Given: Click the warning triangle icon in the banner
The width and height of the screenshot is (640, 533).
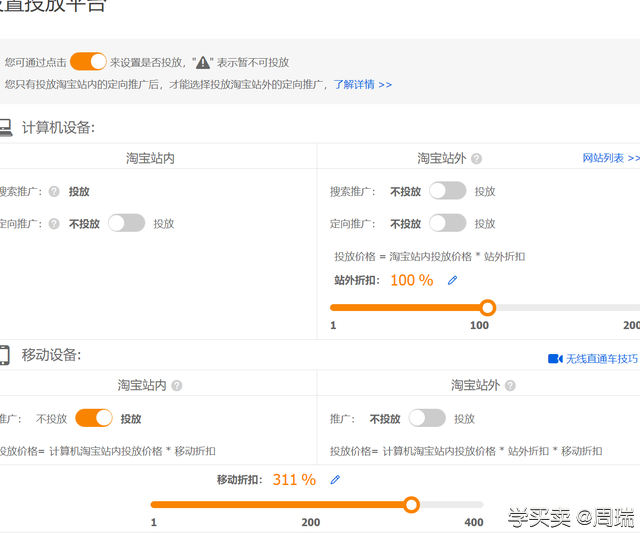Looking at the screenshot, I should click(203, 62).
